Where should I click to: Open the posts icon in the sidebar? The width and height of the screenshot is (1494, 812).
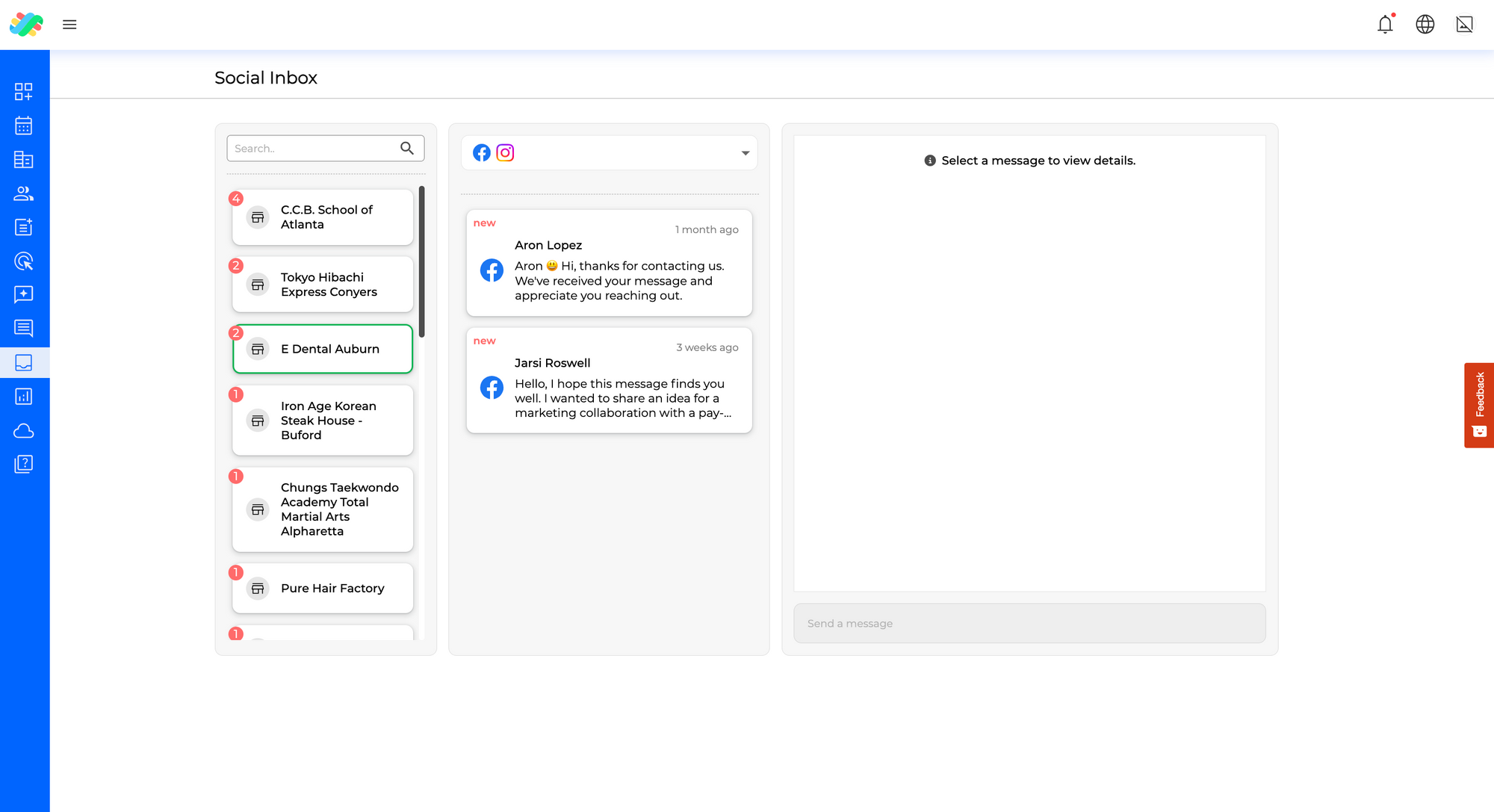(x=24, y=227)
